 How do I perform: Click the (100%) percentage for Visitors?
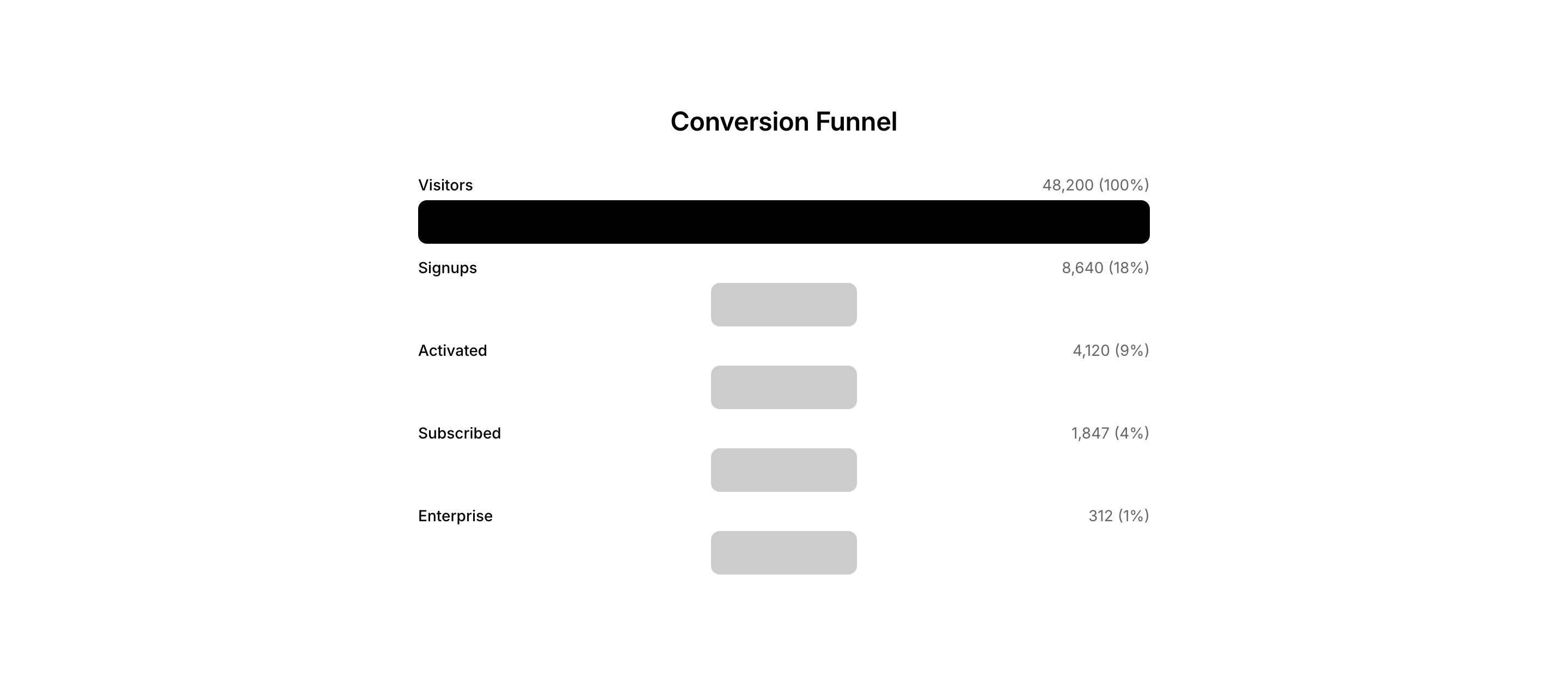click(x=1124, y=185)
